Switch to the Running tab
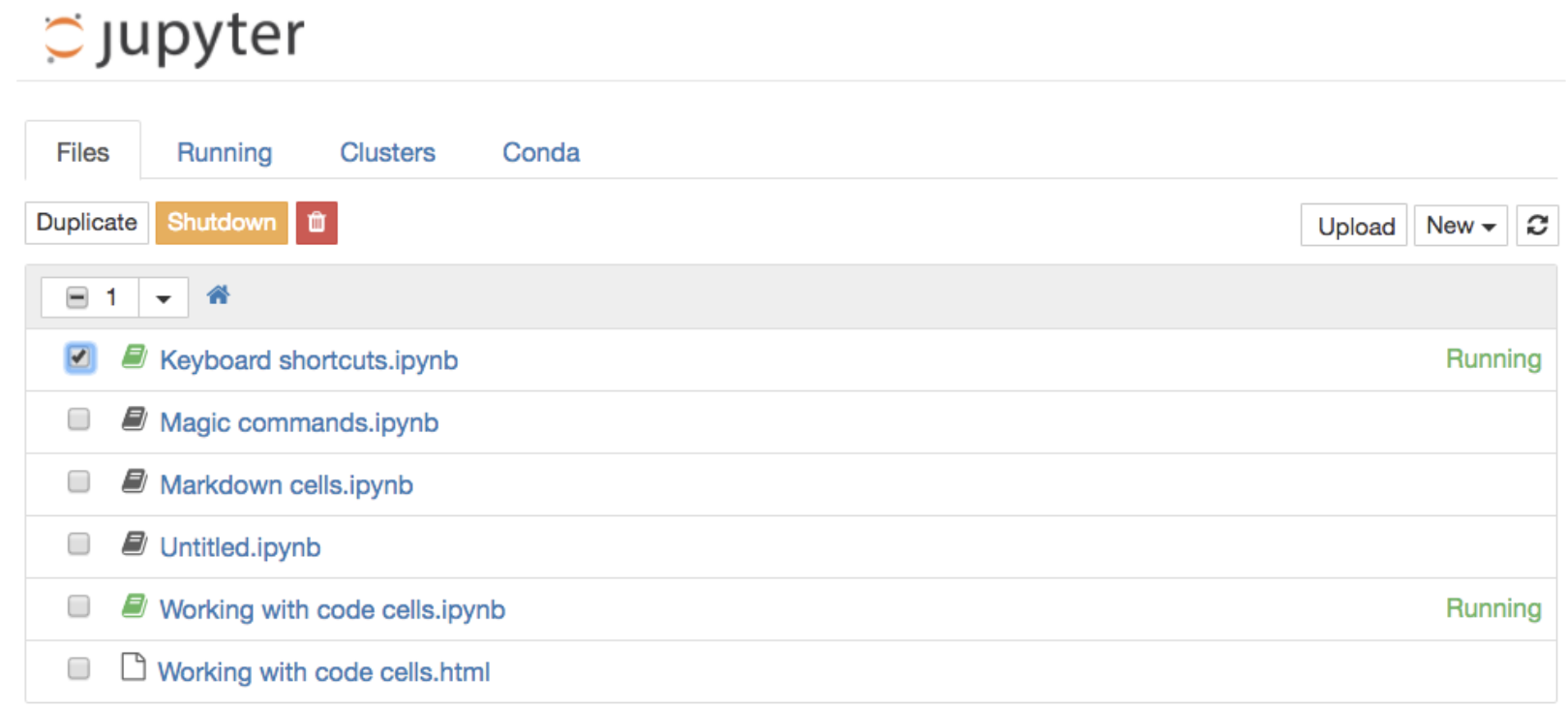Image resolution: width=1568 pixels, height=709 pixels. [x=225, y=152]
